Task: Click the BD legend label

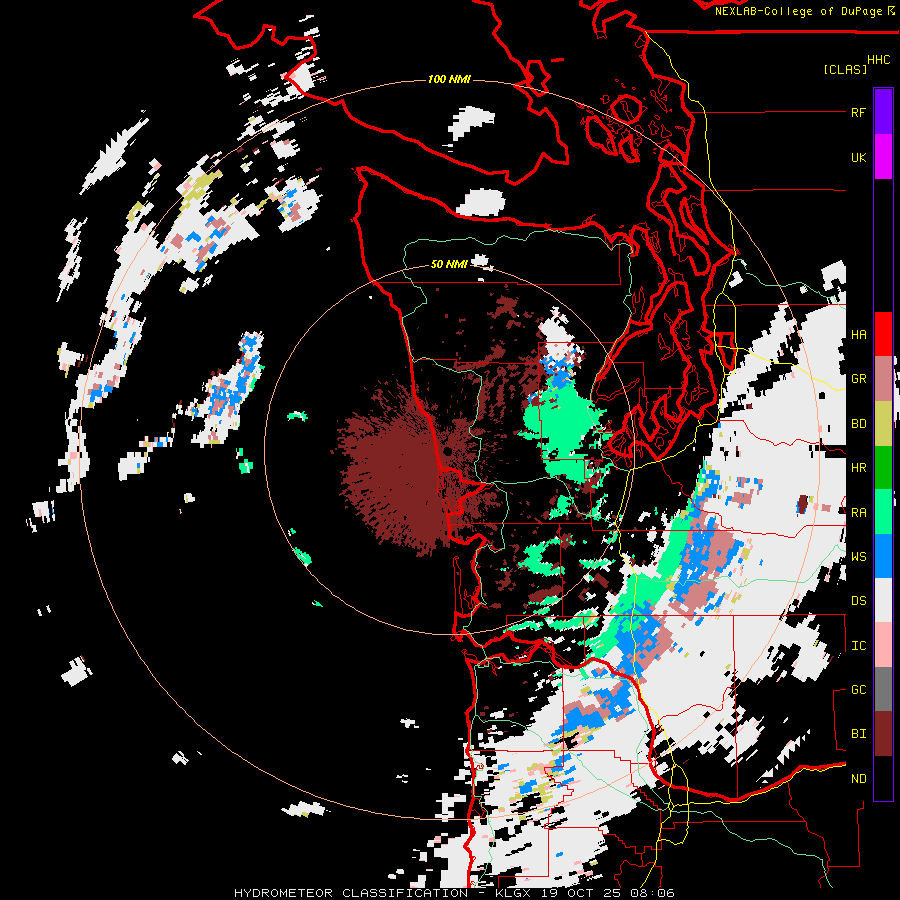Action: click(x=858, y=424)
